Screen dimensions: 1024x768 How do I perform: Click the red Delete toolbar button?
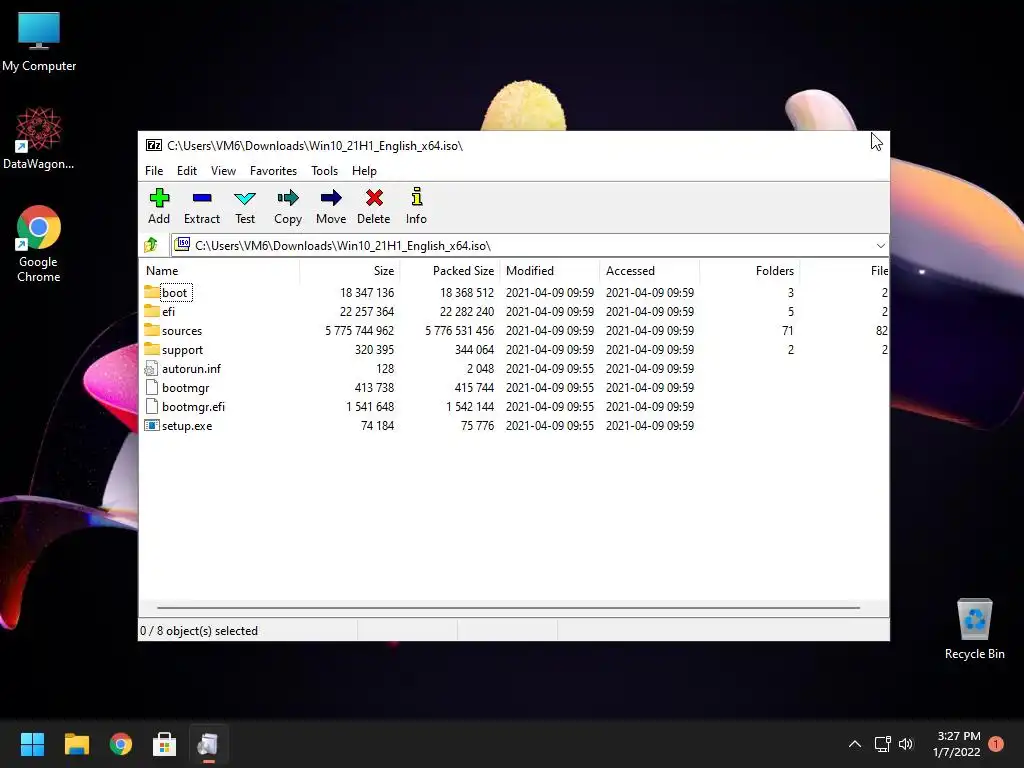[x=374, y=206]
